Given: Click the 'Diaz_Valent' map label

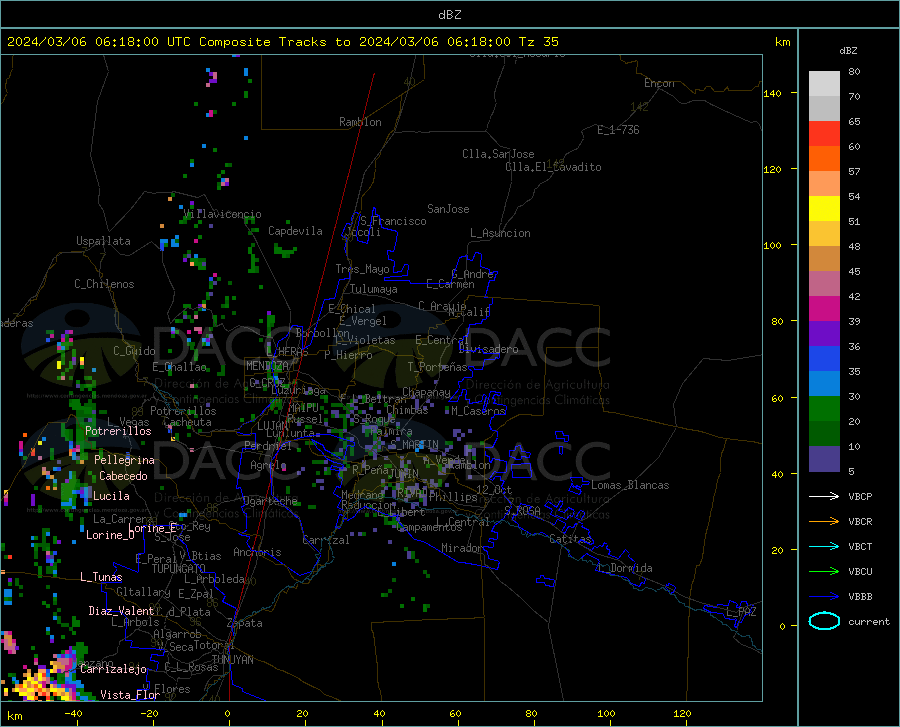Looking at the screenshot, I should coord(121,611).
